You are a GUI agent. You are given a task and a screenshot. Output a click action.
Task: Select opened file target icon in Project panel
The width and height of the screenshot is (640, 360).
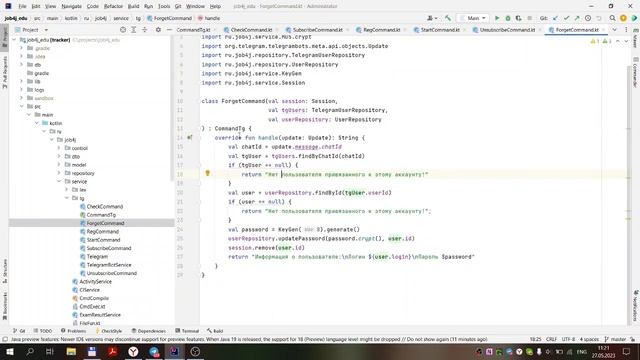point(123,30)
